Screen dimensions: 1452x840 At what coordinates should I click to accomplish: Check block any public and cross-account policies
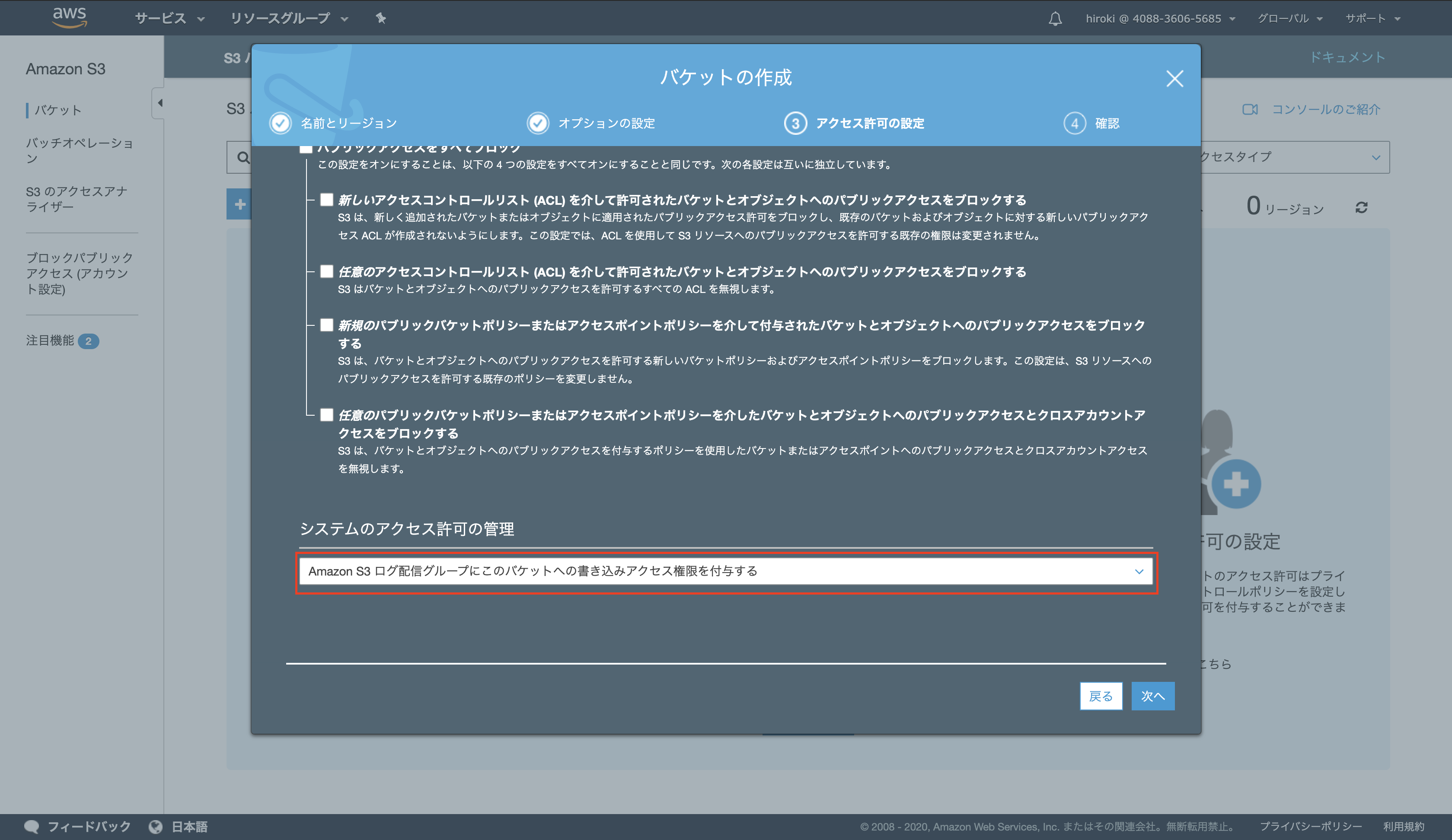327,415
